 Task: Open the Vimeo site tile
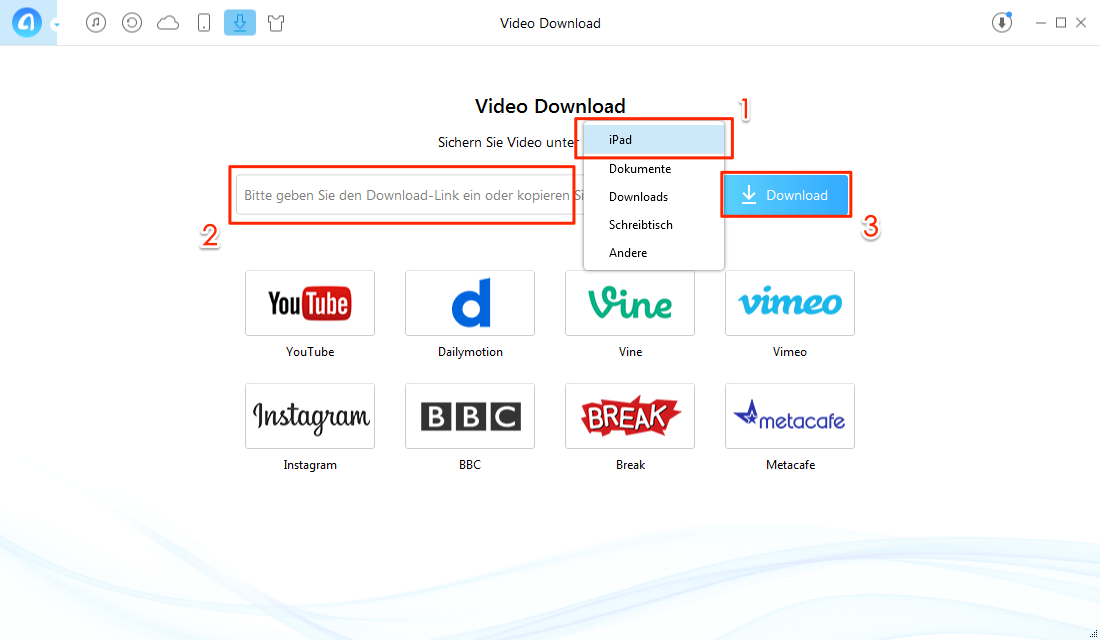790,303
